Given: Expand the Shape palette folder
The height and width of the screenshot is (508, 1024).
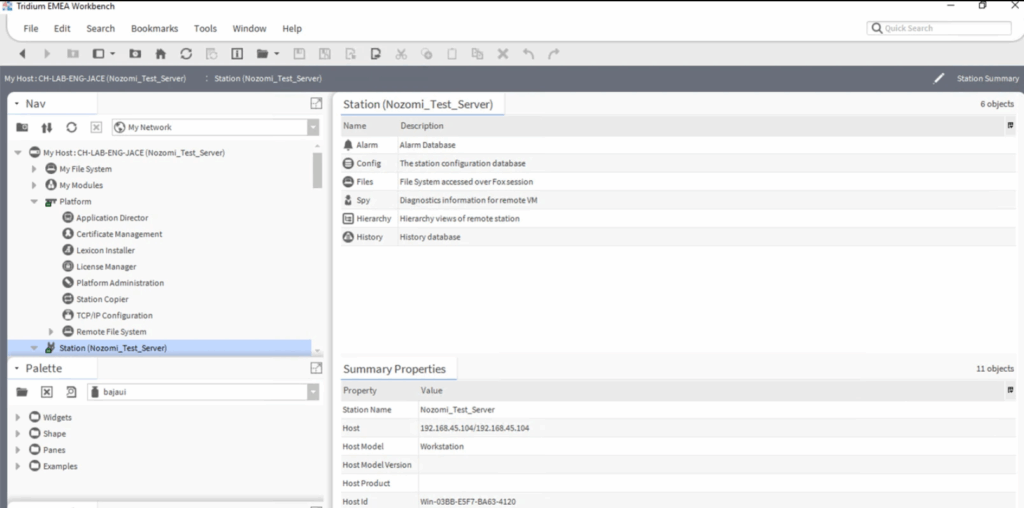Looking at the screenshot, I should tap(18, 434).
